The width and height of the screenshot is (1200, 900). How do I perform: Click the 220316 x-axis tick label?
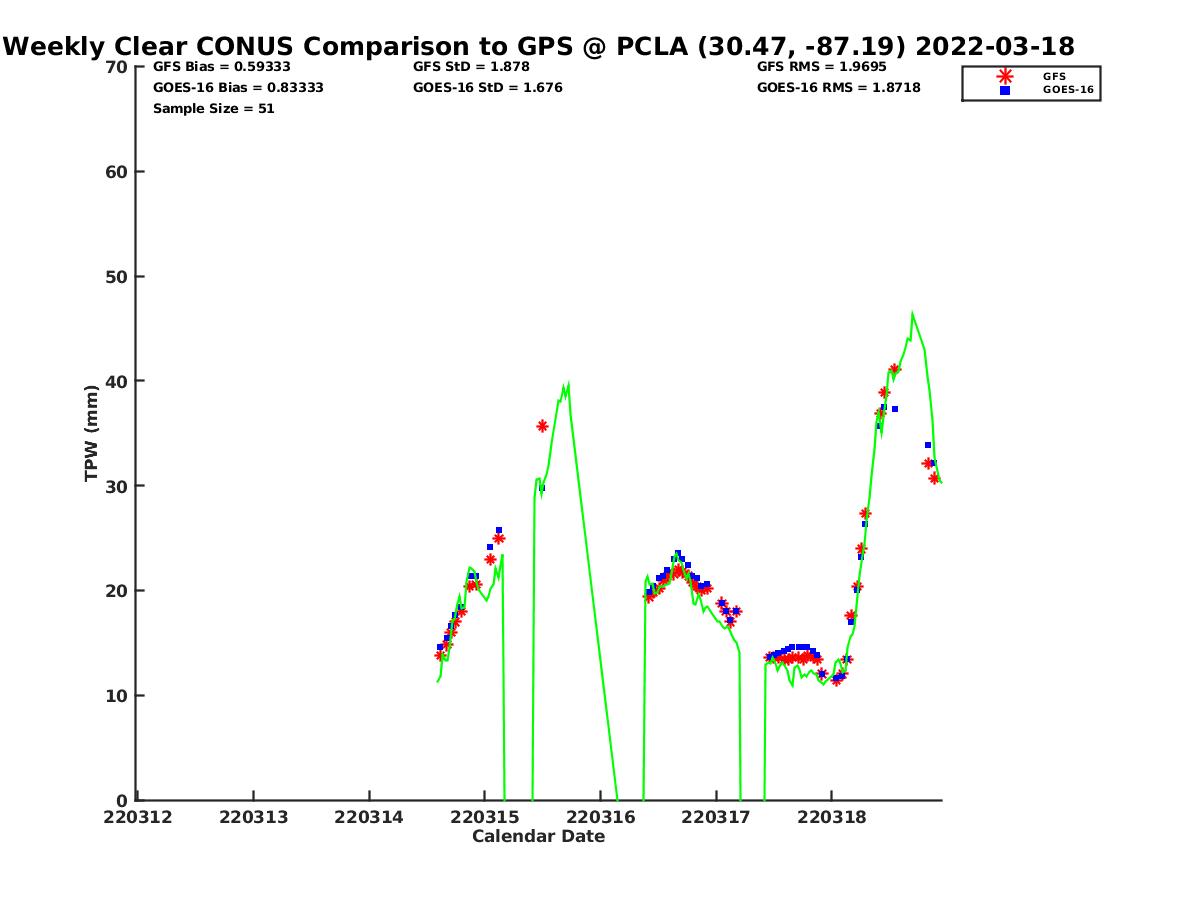tap(600, 817)
